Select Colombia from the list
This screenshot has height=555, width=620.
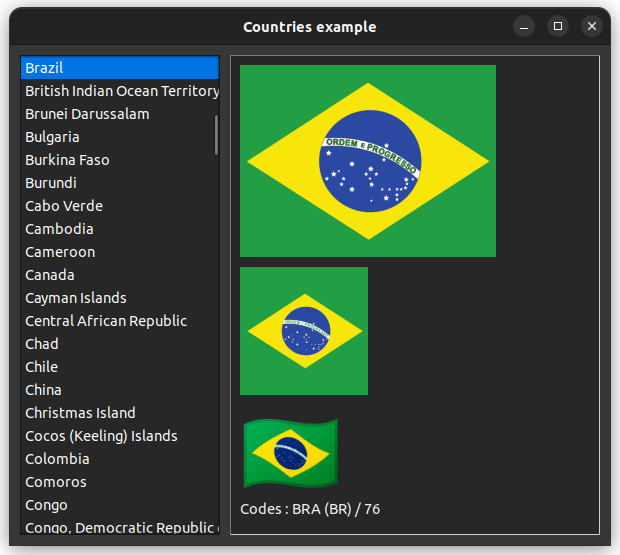click(x=120, y=459)
